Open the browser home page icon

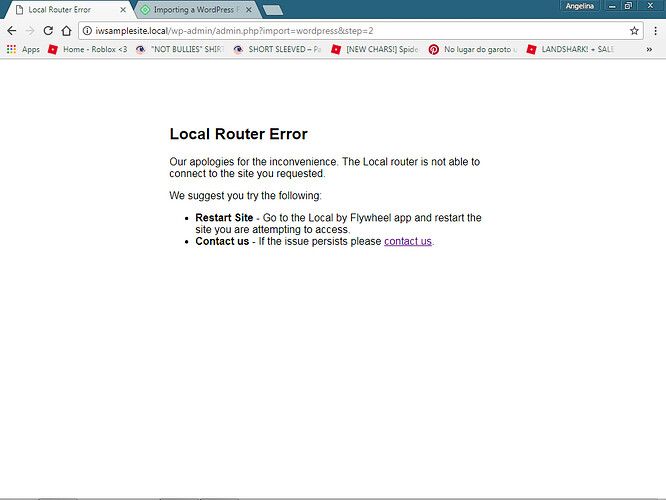[66, 31]
